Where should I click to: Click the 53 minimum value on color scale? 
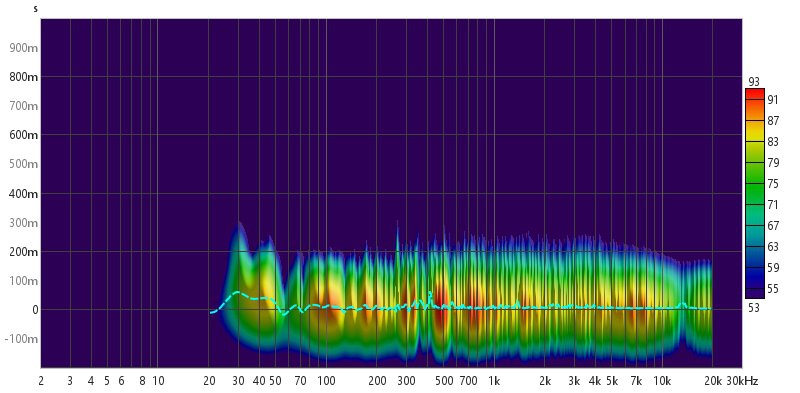click(x=754, y=308)
